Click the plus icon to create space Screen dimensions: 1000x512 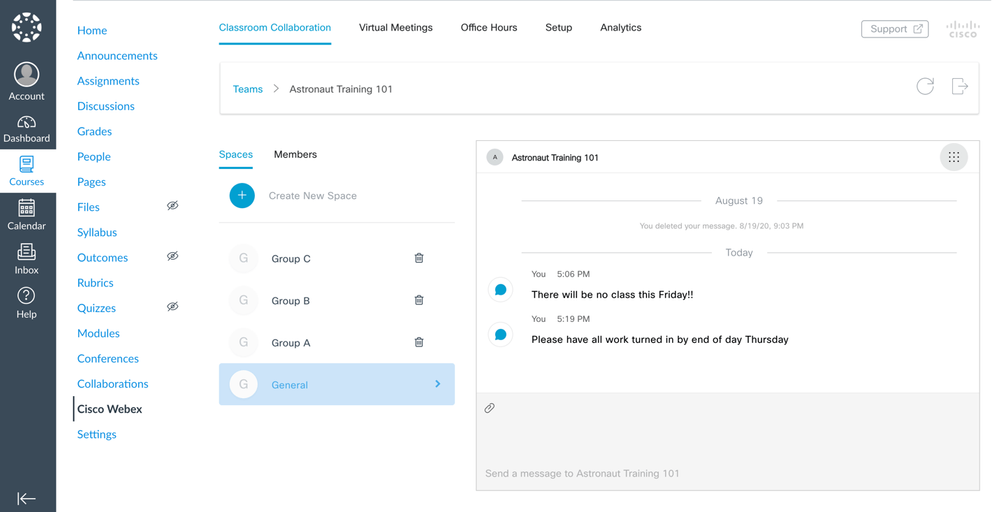[x=242, y=196]
